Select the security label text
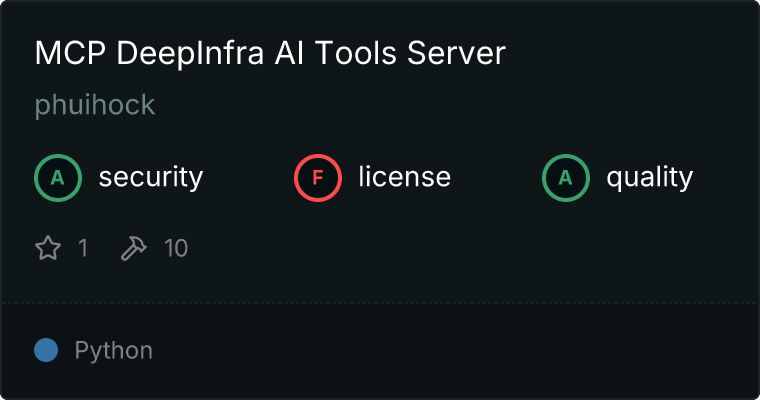 point(150,178)
